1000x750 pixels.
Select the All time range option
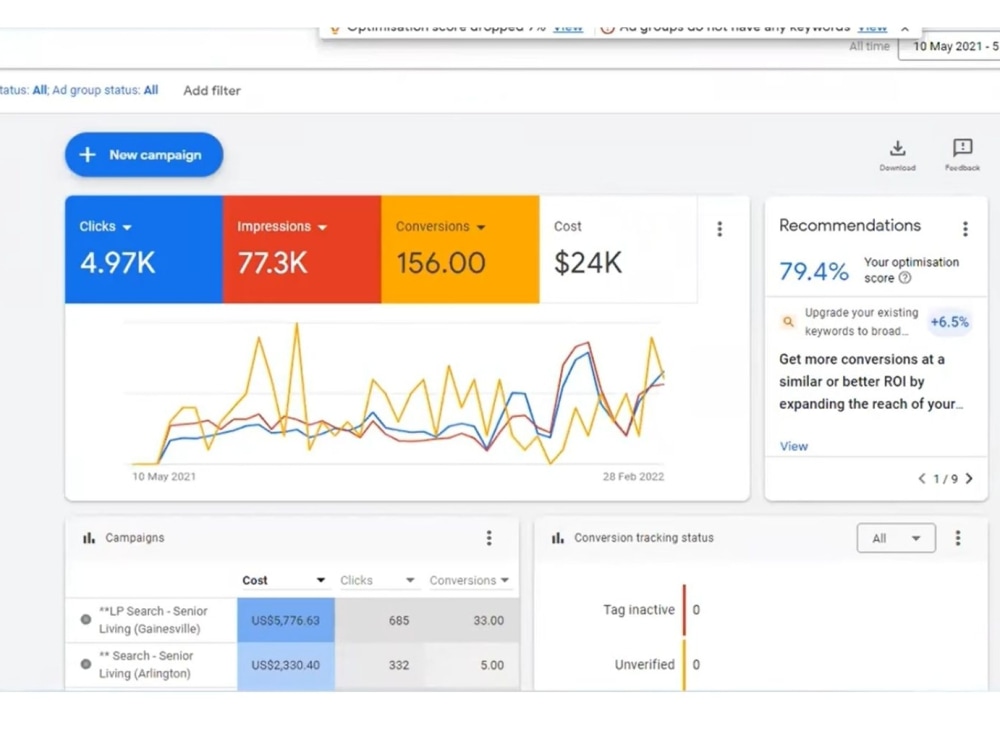[x=869, y=47]
